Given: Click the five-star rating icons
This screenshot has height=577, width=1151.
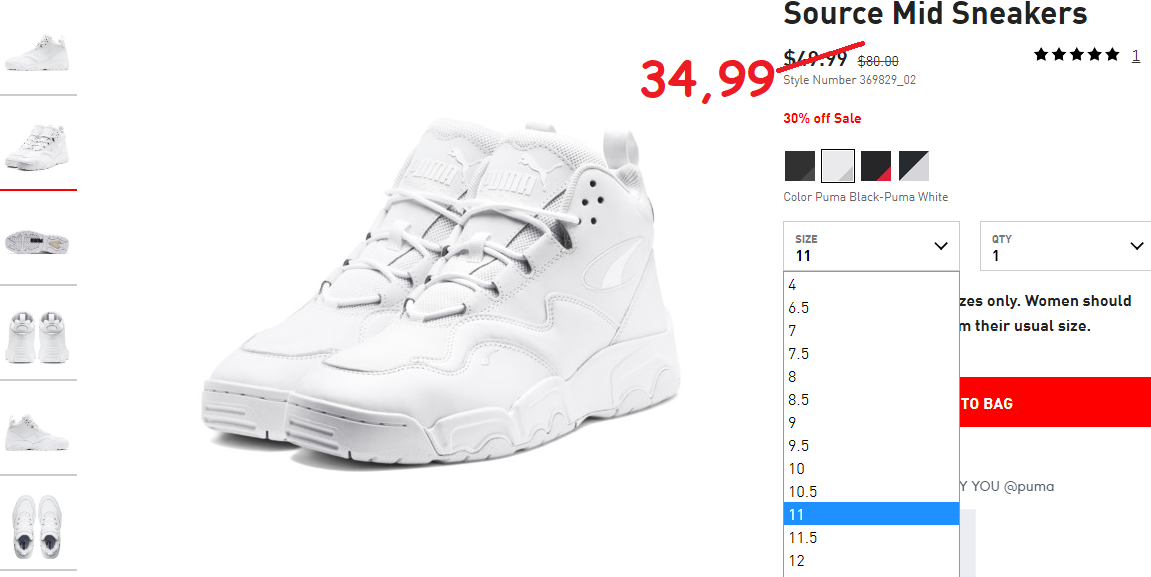Looking at the screenshot, I should coord(1077,54).
